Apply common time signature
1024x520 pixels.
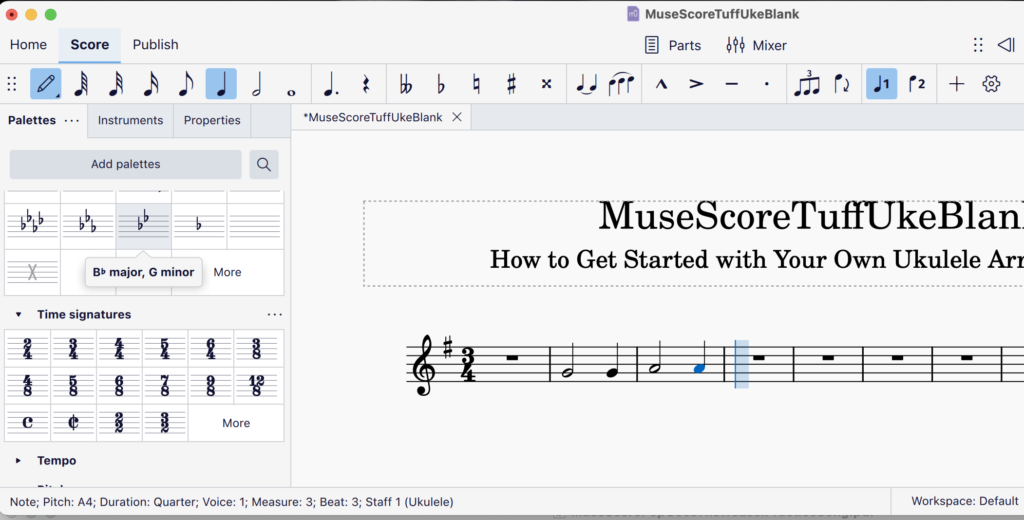(27, 423)
